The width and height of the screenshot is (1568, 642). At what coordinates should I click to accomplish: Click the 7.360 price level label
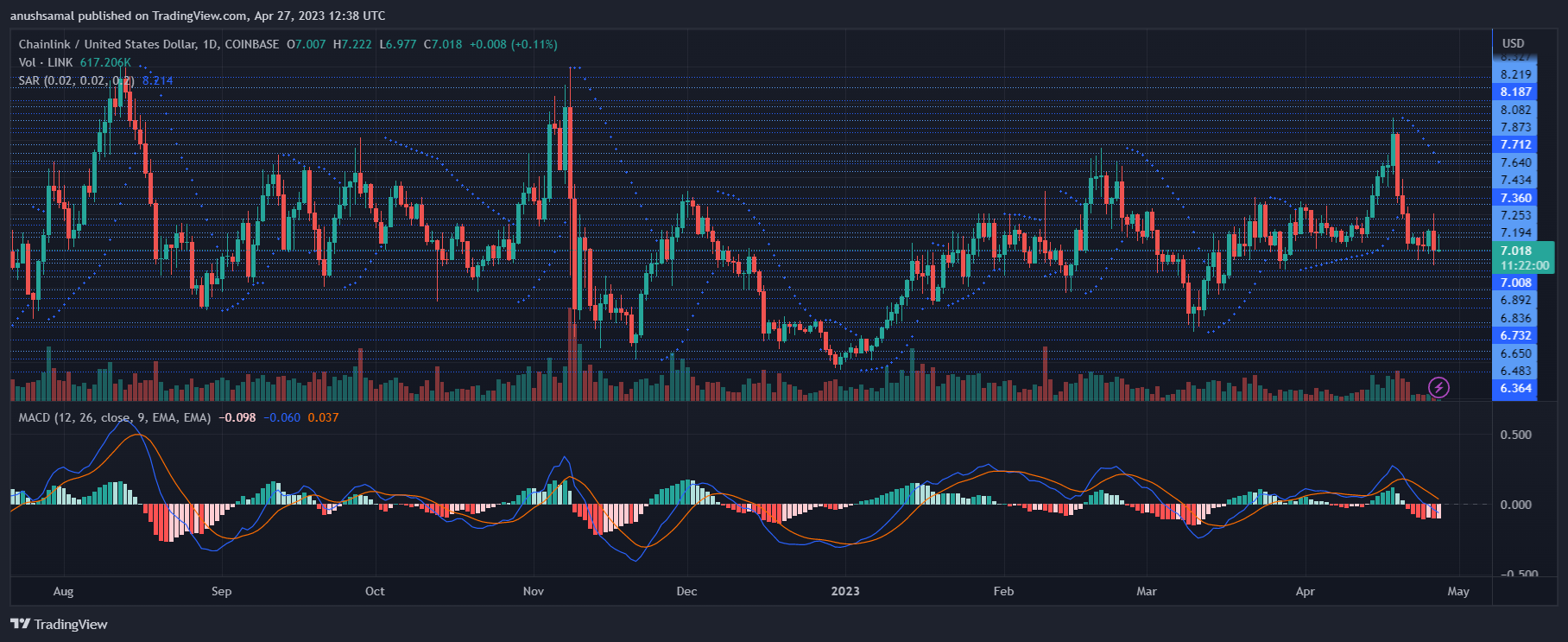point(1515,198)
